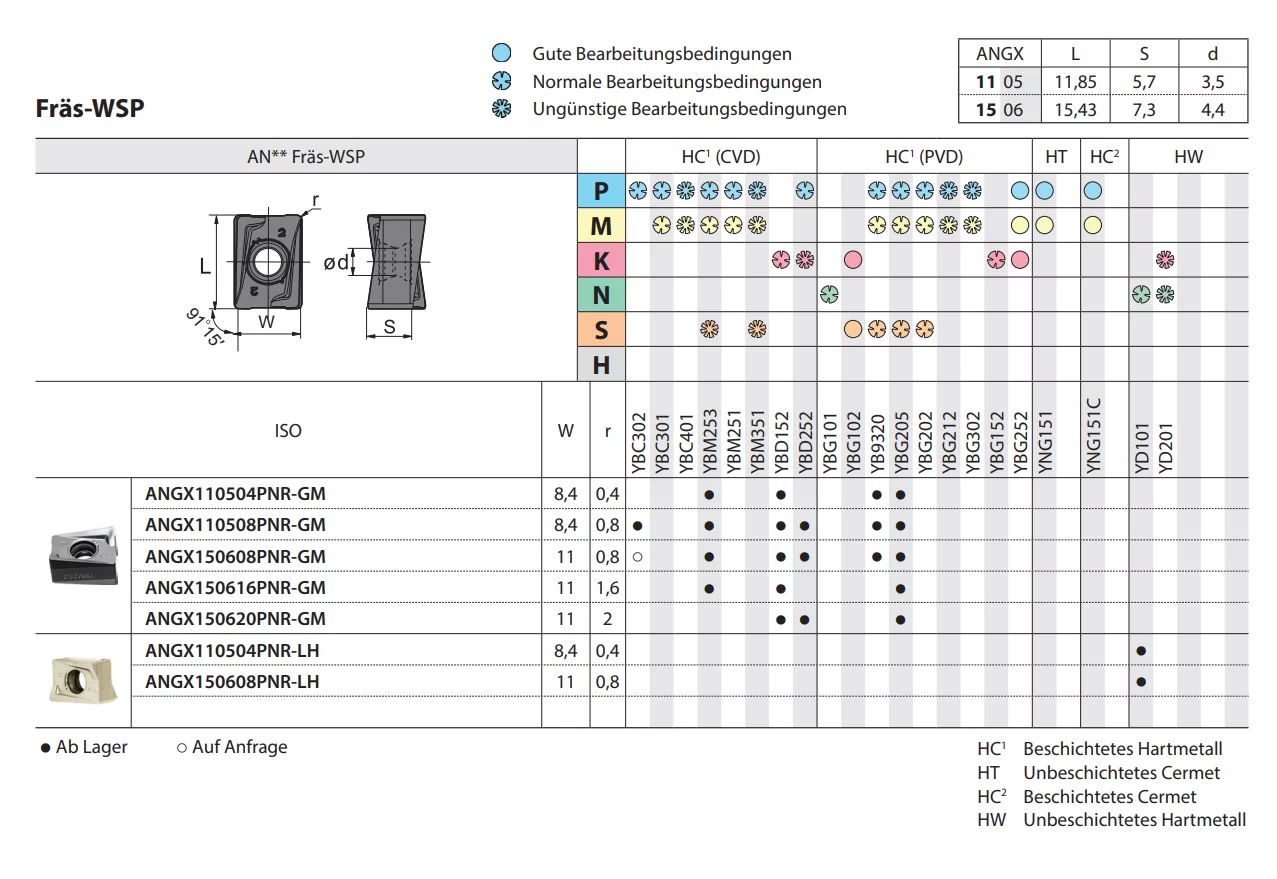Click the YBC302 stock dot for ANGX110508PNR-GM

637,525
